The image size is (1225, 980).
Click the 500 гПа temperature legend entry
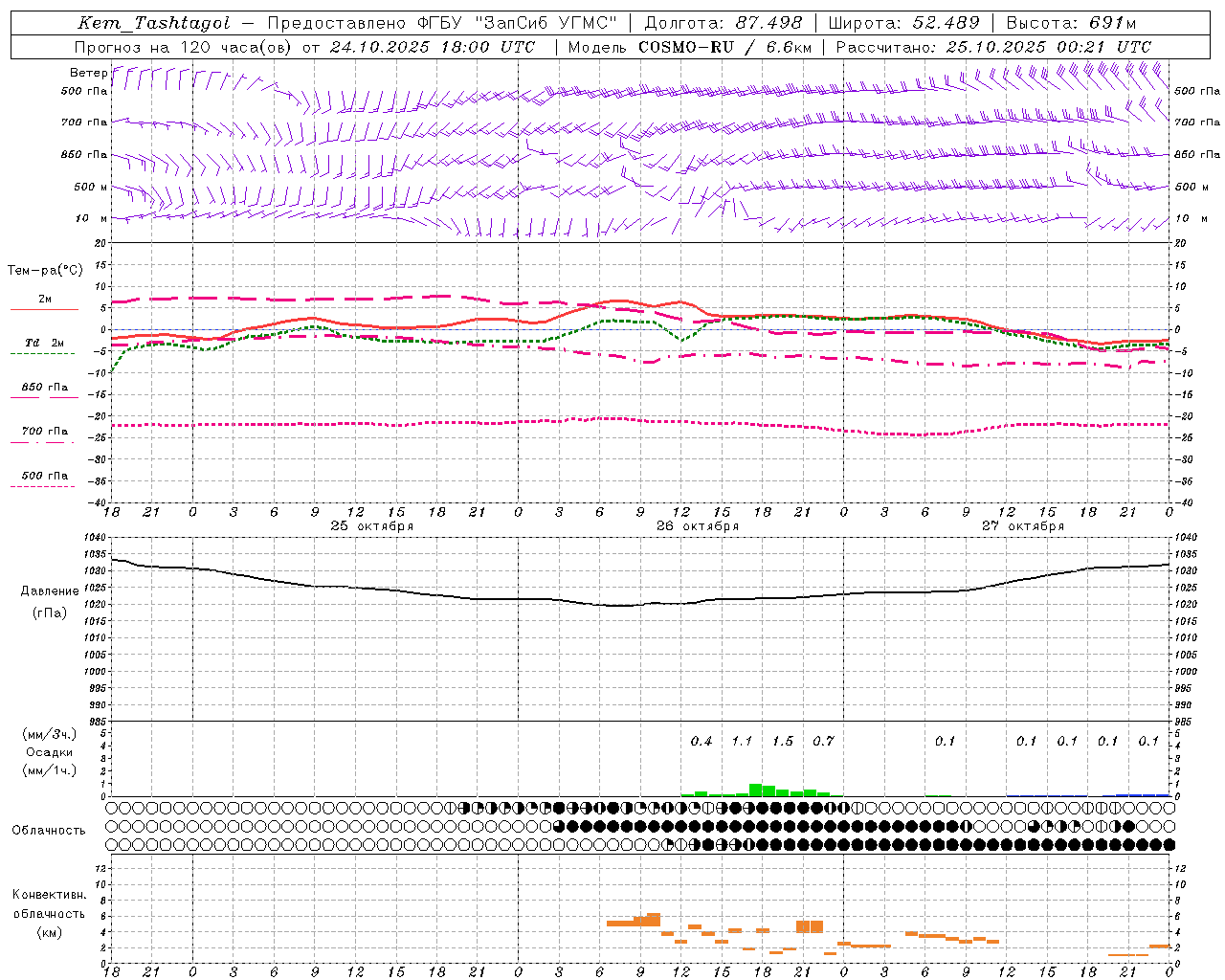point(45,476)
